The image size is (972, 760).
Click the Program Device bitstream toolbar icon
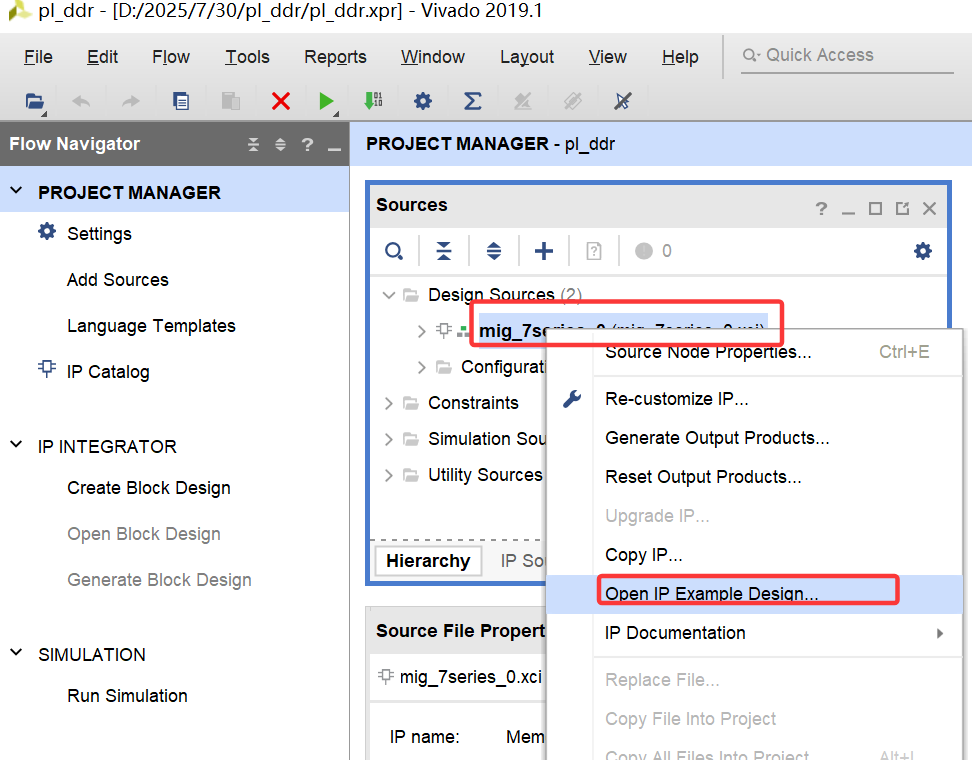pos(373,100)
